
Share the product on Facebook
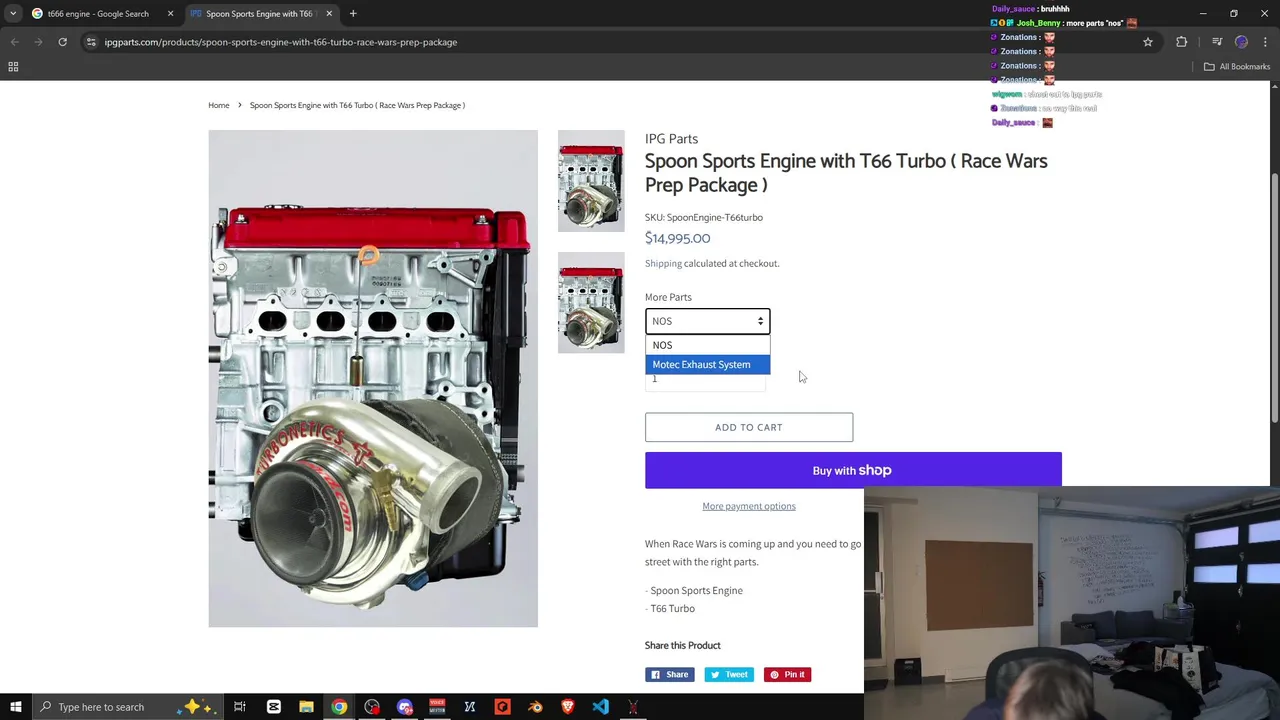click(x=669, y=675)
